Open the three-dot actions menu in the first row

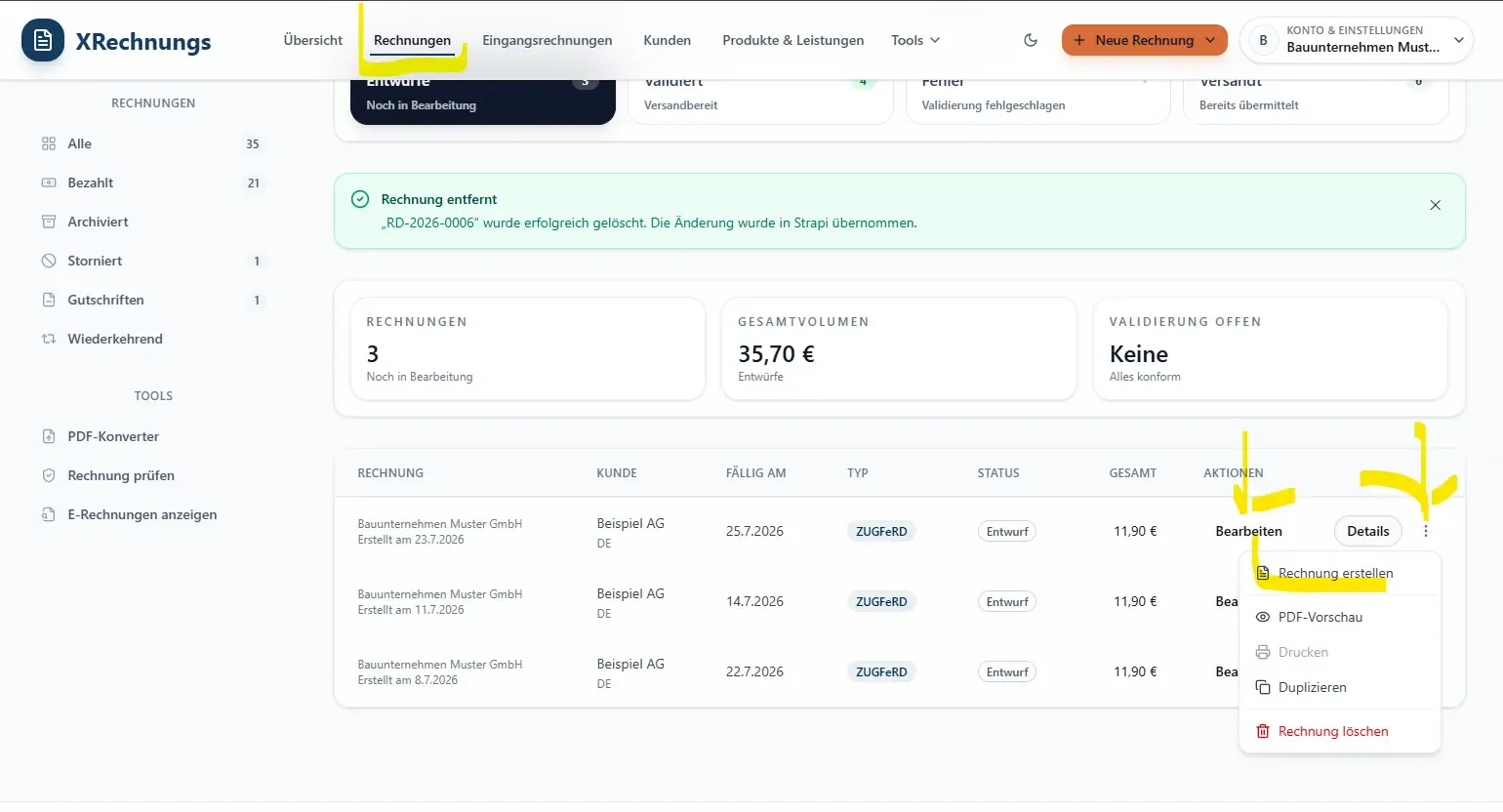1426,531
